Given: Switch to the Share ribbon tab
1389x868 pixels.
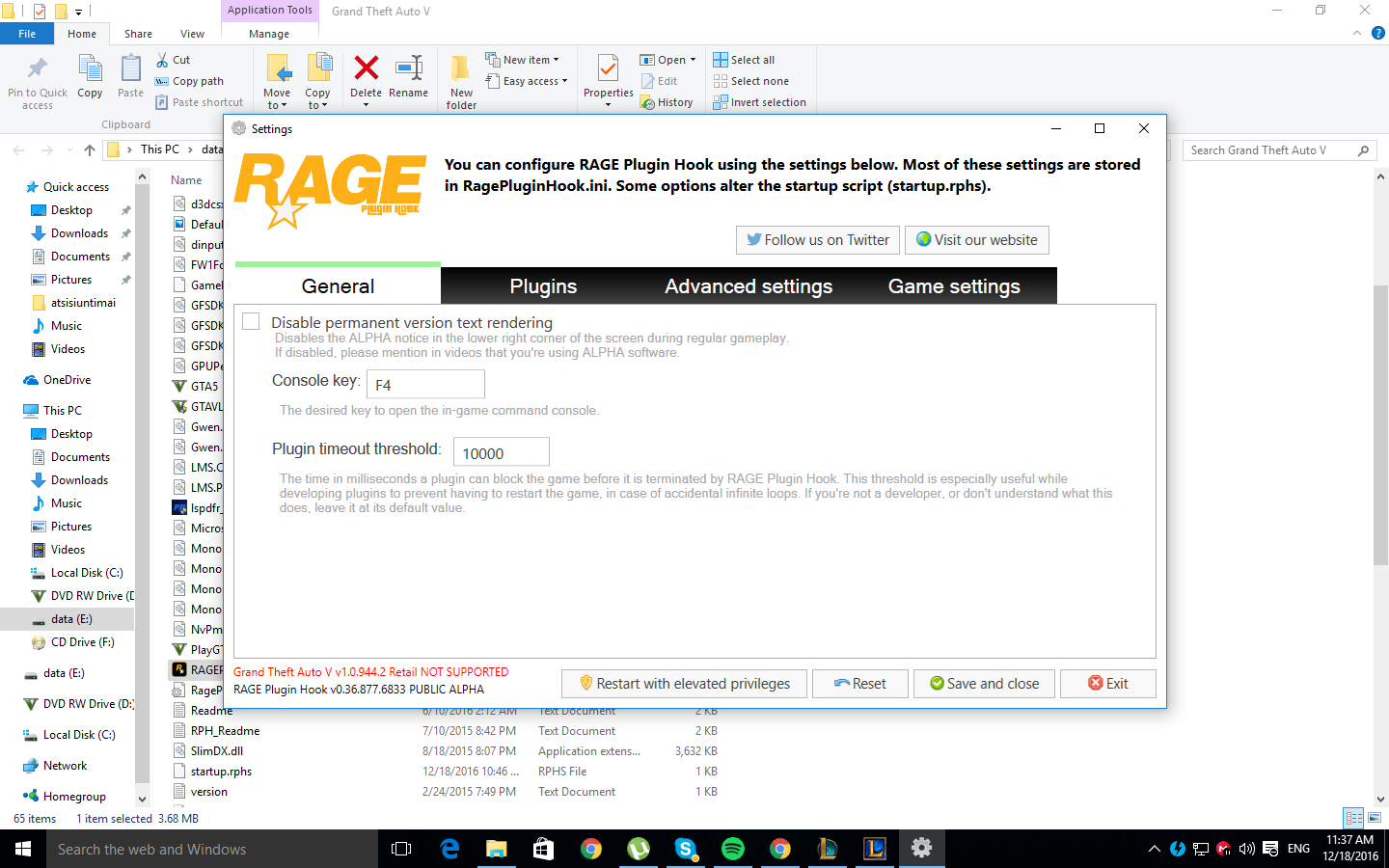Looking at the screenshot, I should click(x=138, y=34).
